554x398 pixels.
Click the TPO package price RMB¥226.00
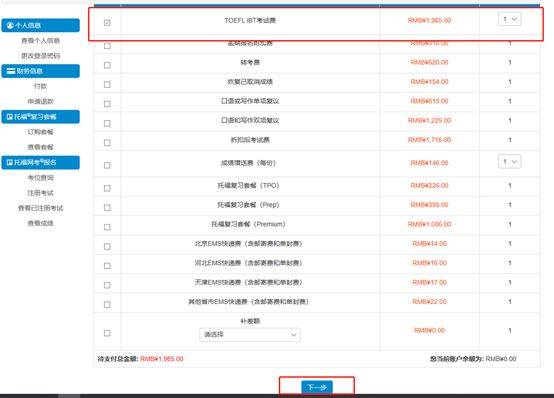[429, 186]
